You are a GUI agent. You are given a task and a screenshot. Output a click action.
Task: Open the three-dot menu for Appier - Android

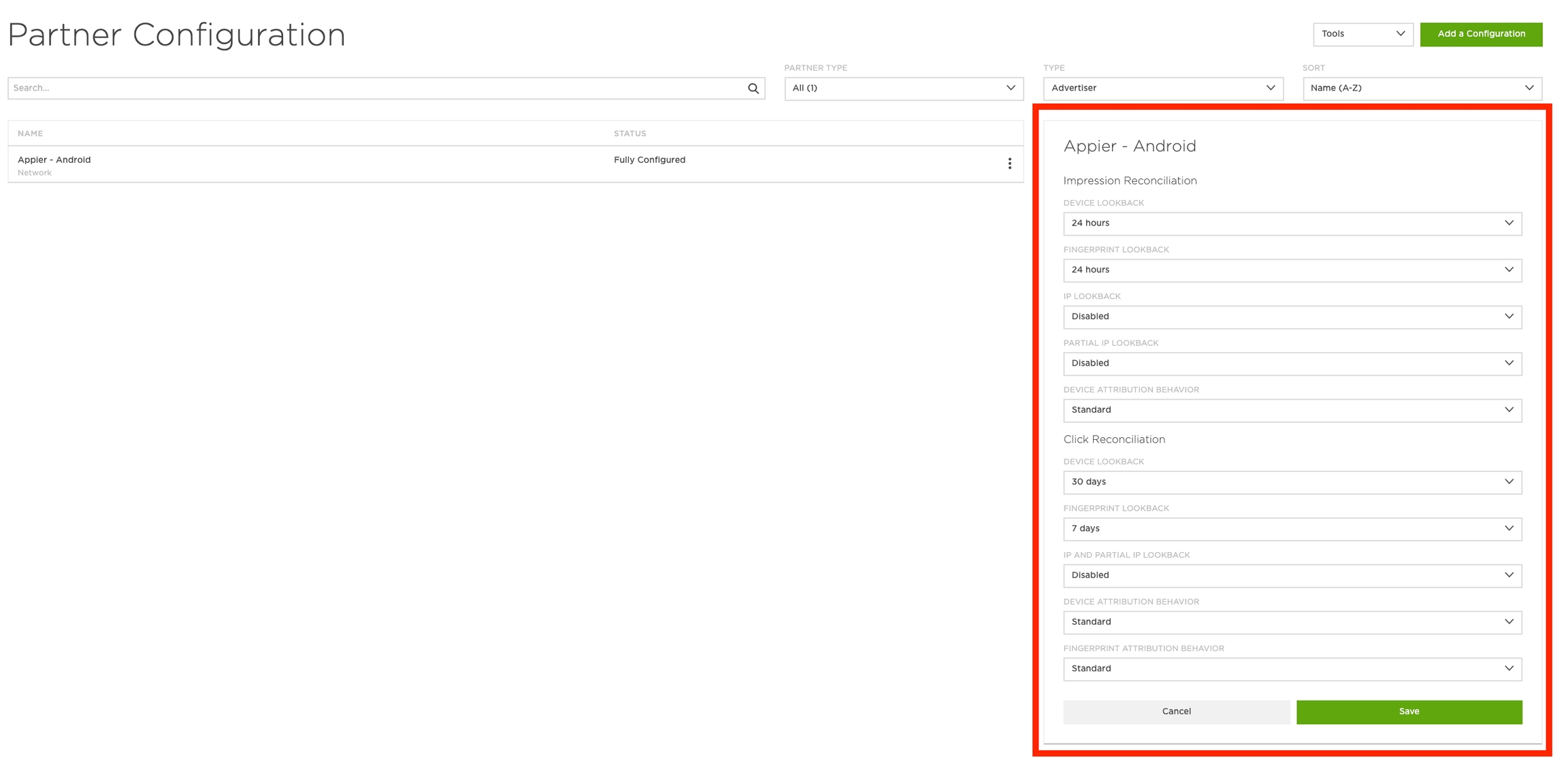coord(1009,163)
